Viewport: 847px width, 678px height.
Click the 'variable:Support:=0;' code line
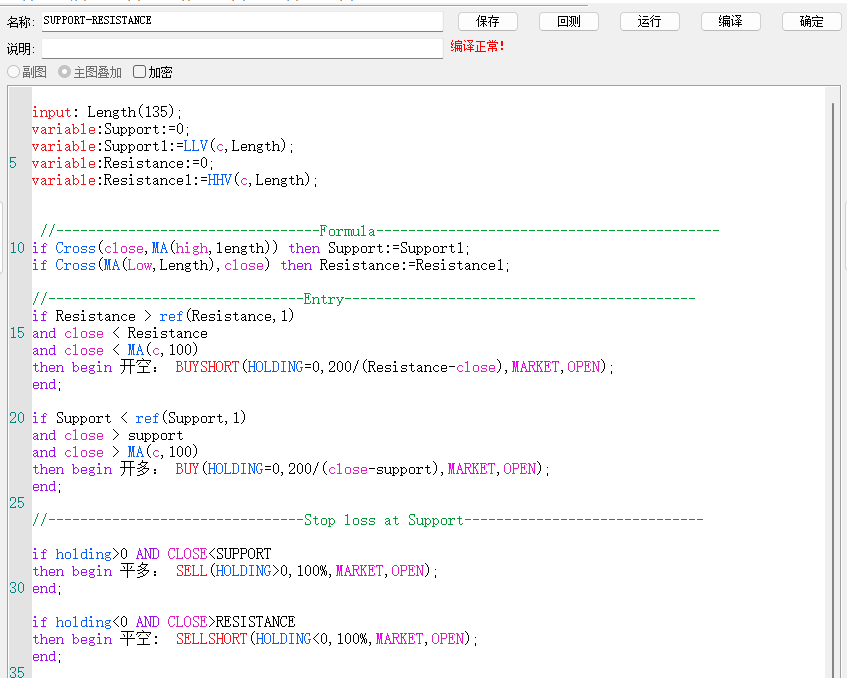tap(110, 129)
